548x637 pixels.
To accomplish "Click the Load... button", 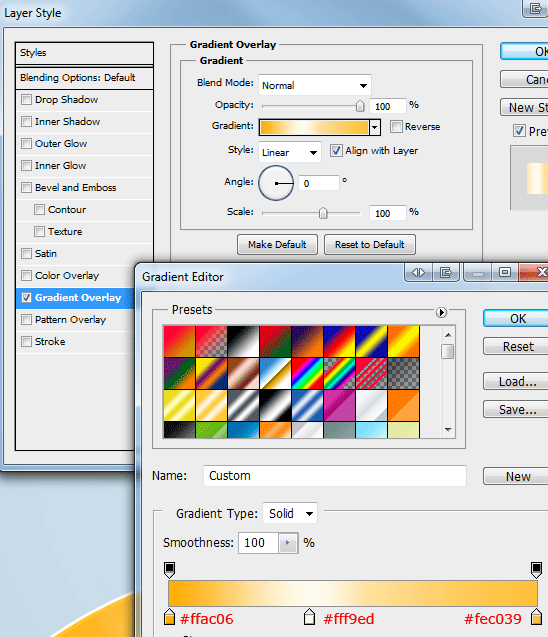I will click(516, 381).
